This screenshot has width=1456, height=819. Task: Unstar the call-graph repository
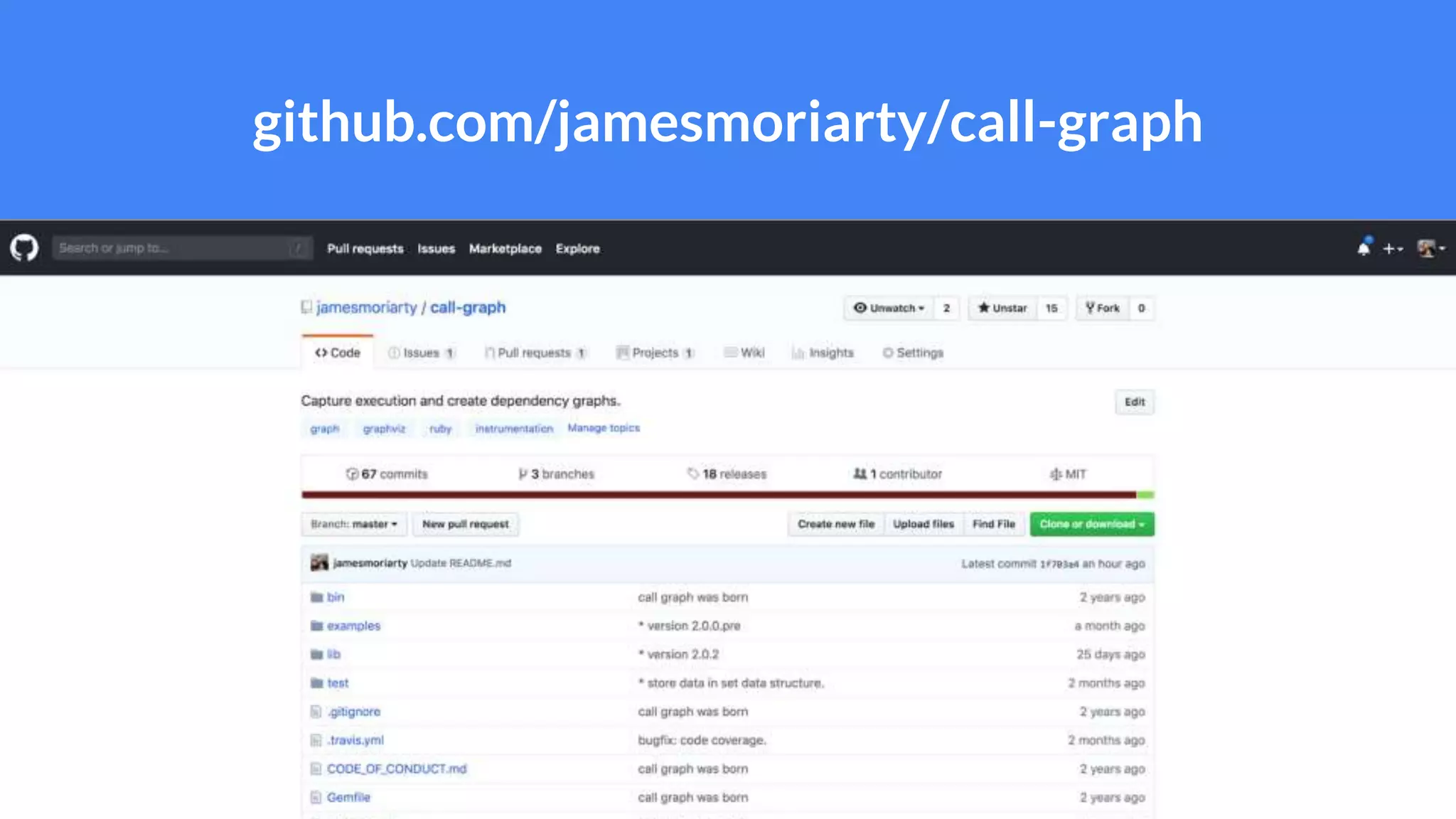click(1002, 308)
